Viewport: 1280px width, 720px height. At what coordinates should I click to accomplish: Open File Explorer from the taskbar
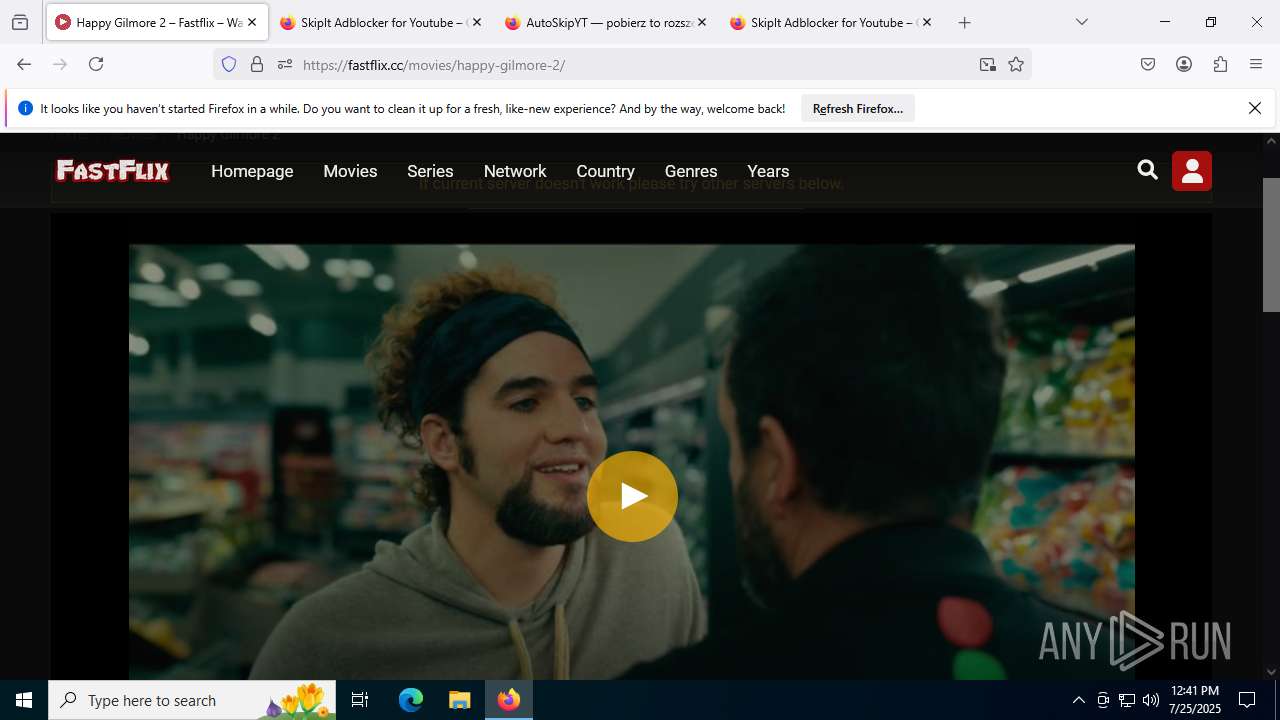459,700
